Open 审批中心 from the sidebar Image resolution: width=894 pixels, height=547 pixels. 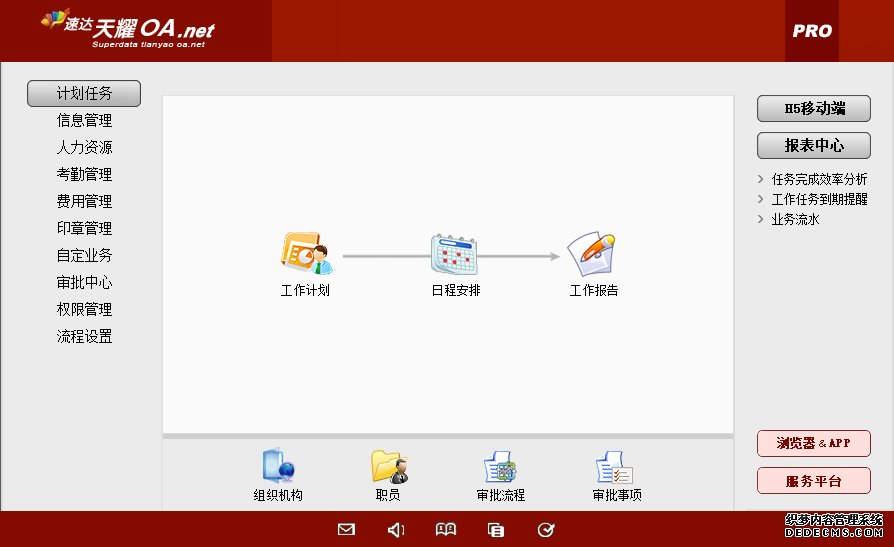point(84,283)
